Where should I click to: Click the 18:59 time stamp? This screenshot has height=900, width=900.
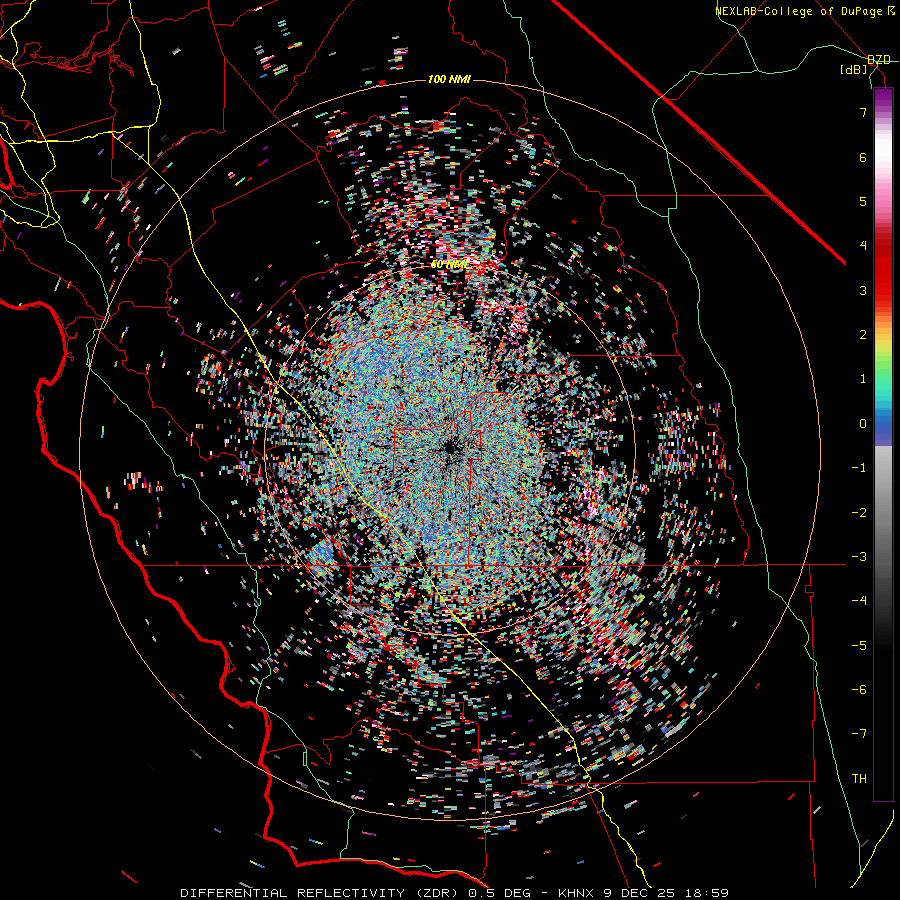coord(707,893)
